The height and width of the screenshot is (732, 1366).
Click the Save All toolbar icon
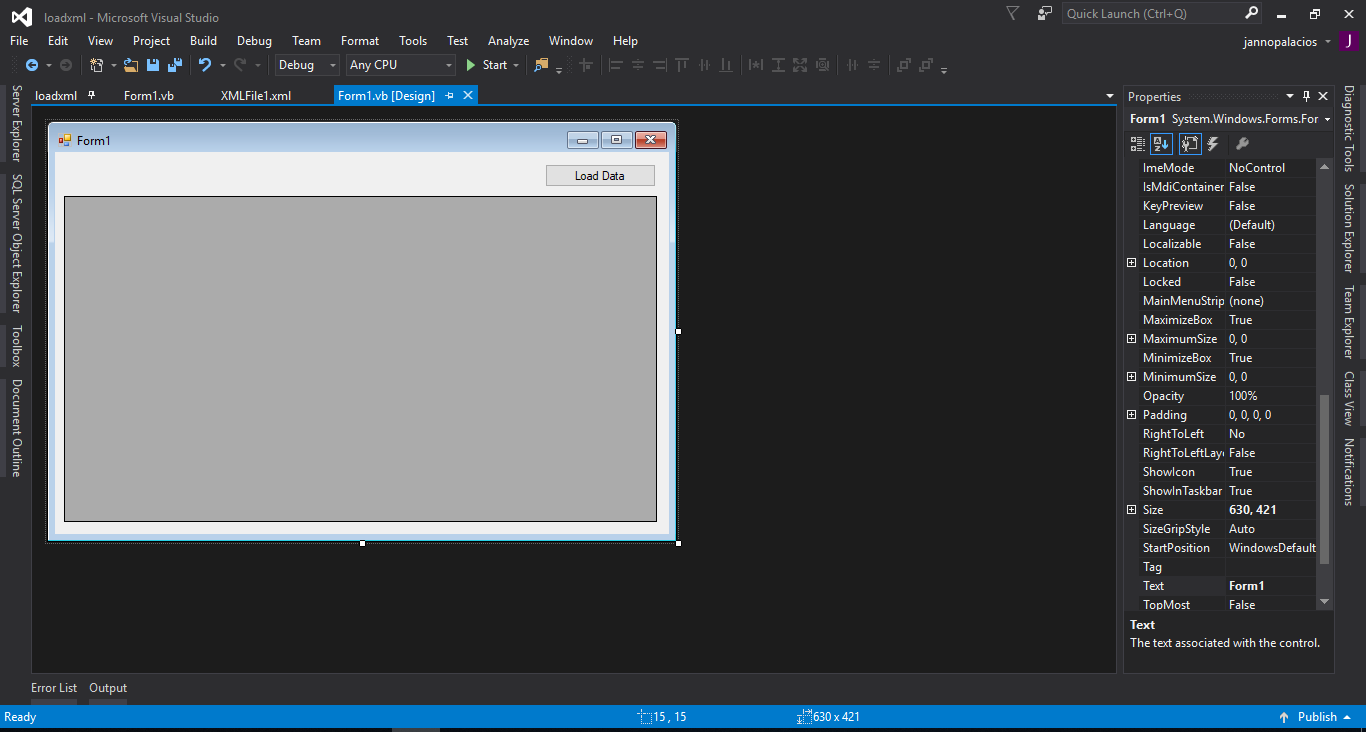pyautogui.click(x=175, y=65)
